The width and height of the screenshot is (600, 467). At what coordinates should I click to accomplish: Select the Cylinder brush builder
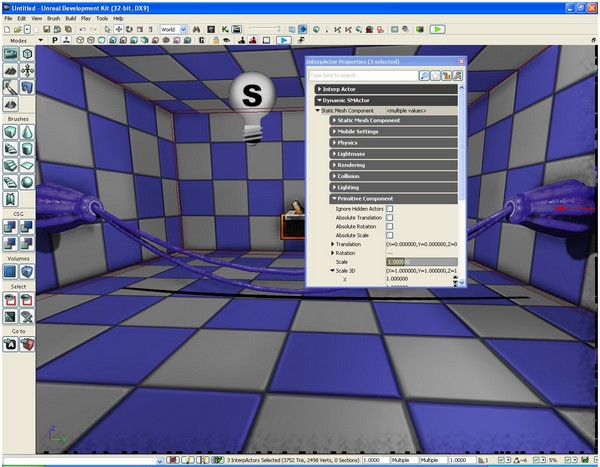coord(27,149)
